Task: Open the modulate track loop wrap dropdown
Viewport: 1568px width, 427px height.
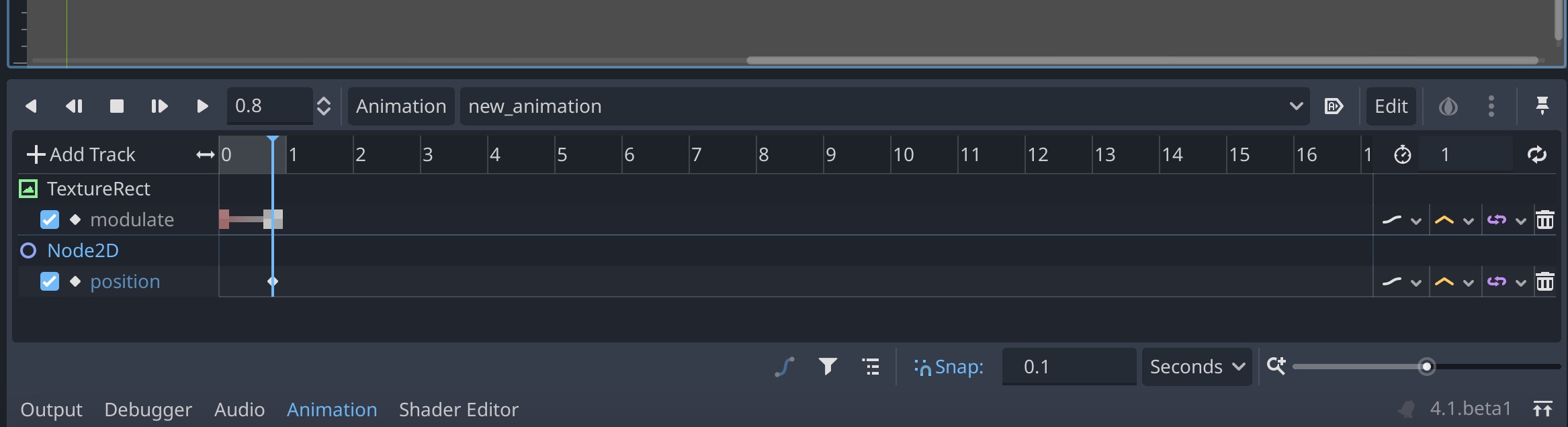Action: [x=1521, y=219]
